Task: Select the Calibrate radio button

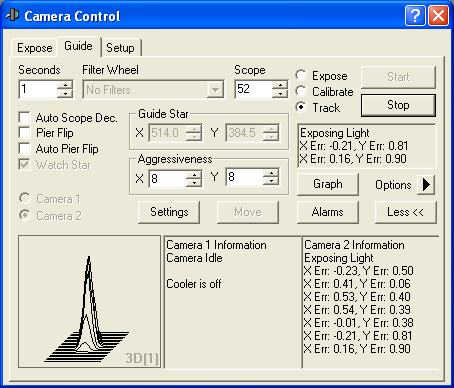Action: point(301,91)
